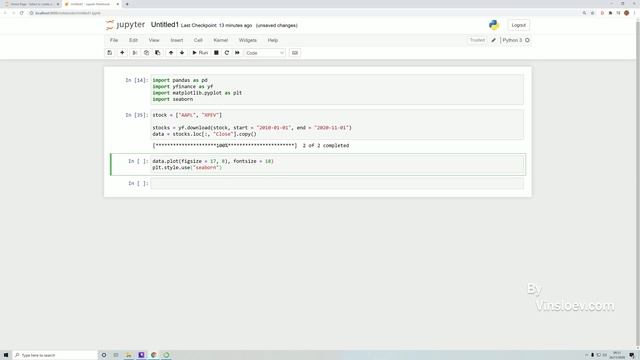Copy selected cells icon
Image resolution: width=640 pixels, height=360 pixels.
click(x=146, y=53)
